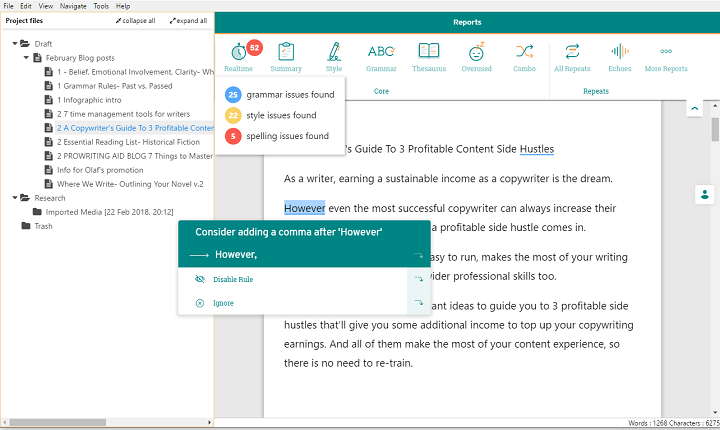Select '1 - Belief, Emotional Involvement' file
The image size is (720, 430).
[135, 72]
